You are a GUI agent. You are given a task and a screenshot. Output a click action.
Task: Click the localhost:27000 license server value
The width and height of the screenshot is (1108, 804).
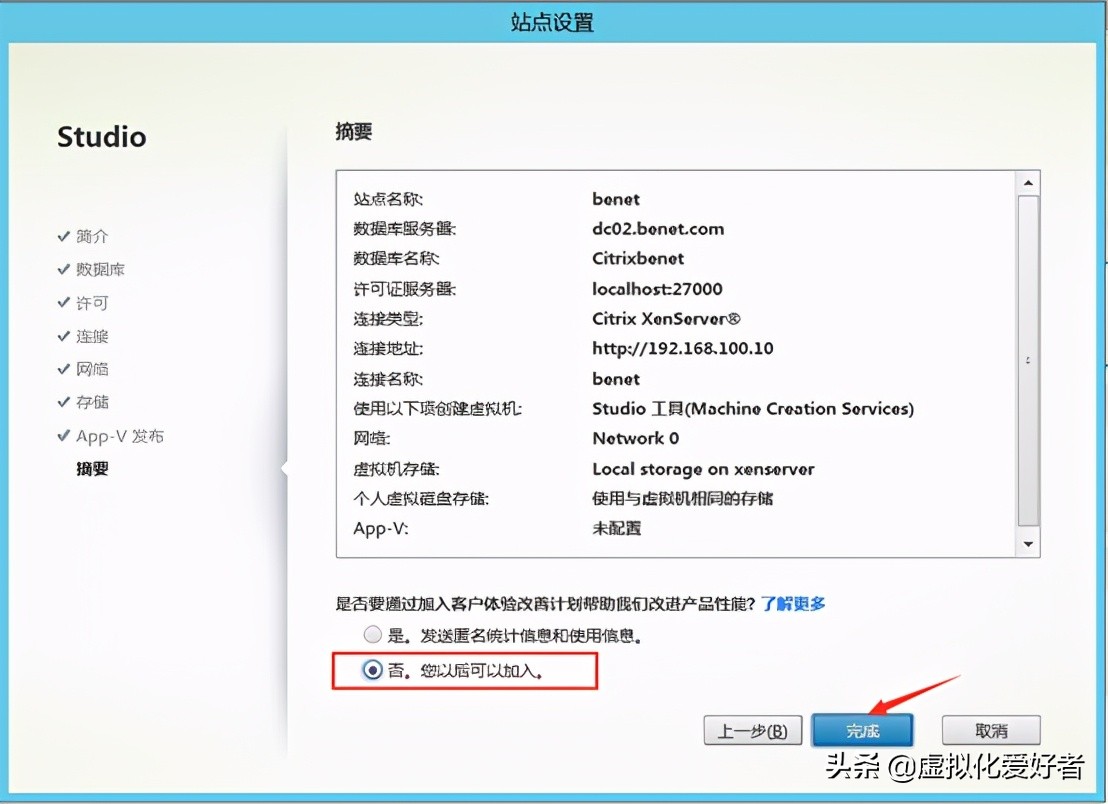point(657,289)
